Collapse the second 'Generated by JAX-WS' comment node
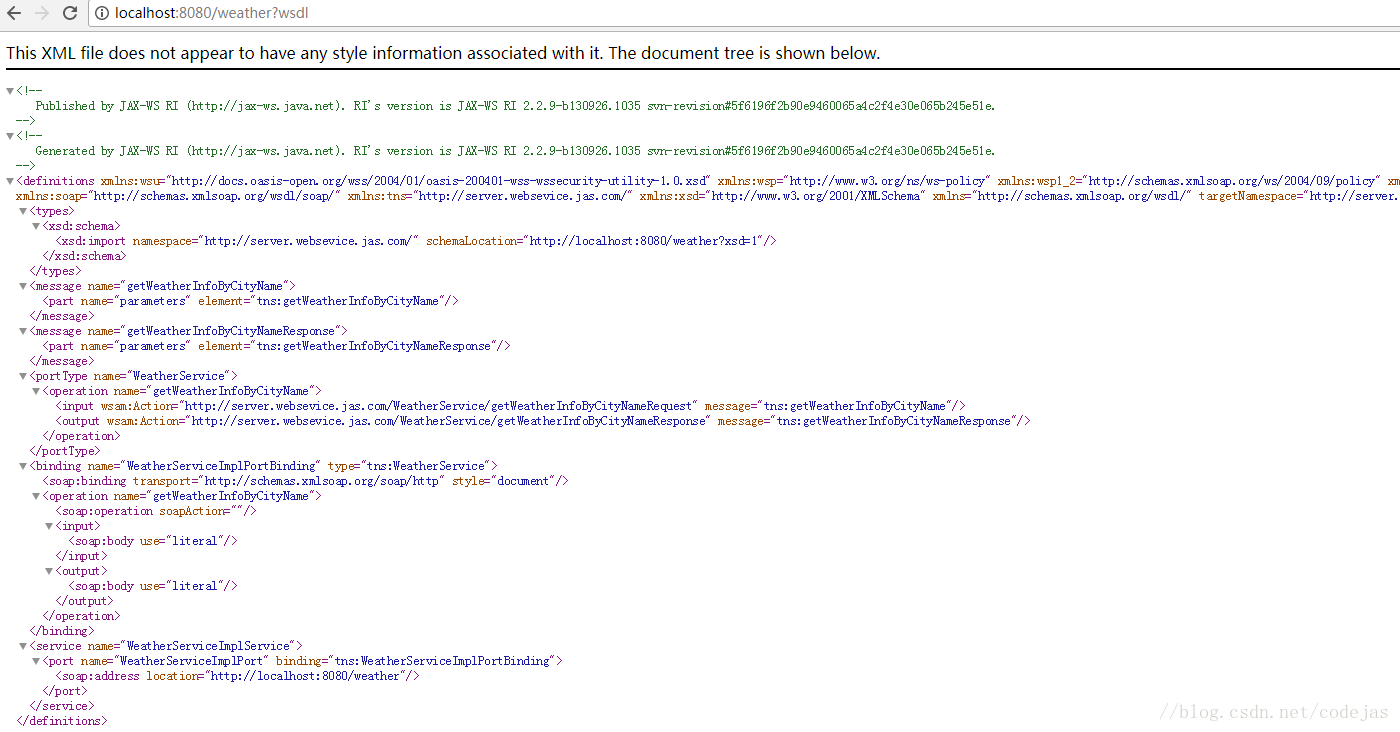The height and width of the screenshot is (732, 1400). click(x=10, y=136)
